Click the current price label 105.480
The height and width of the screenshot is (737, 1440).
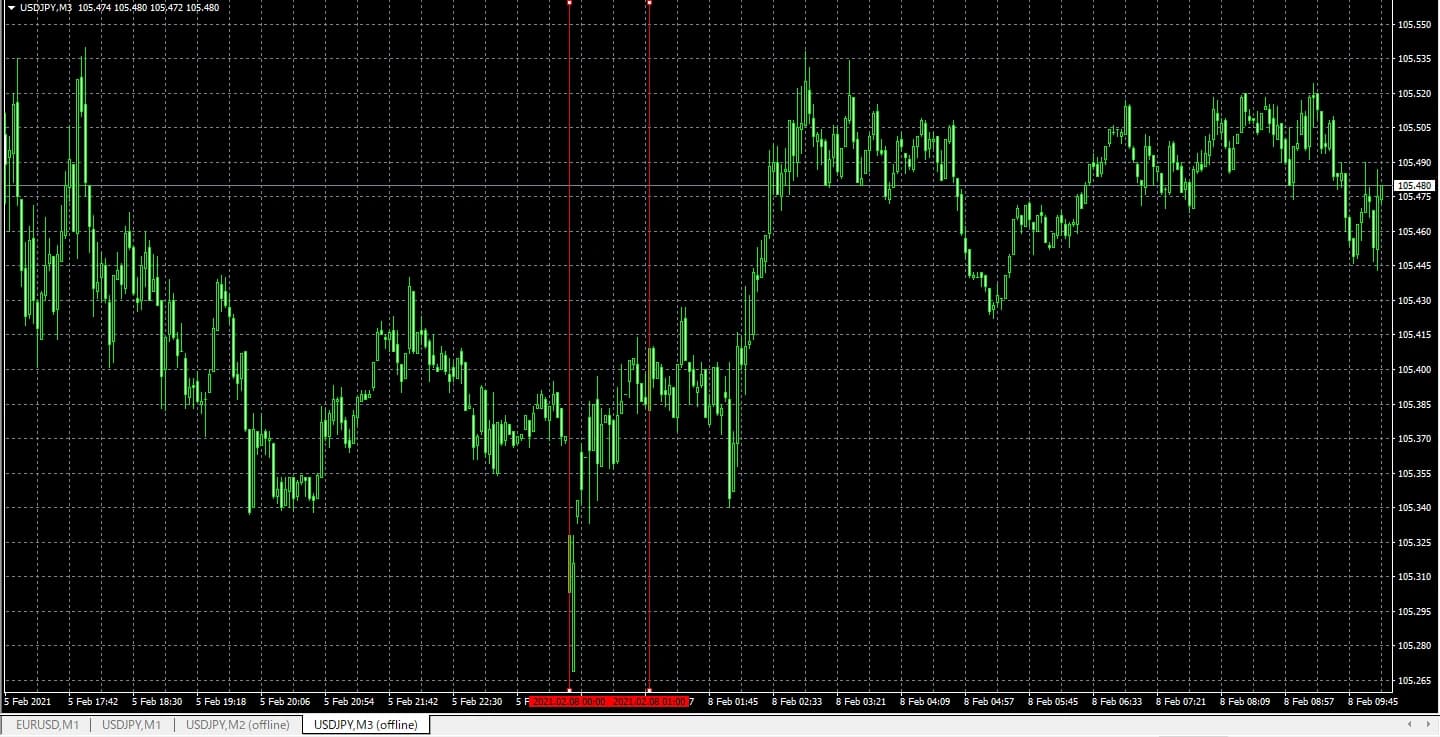click(1414, 185)
